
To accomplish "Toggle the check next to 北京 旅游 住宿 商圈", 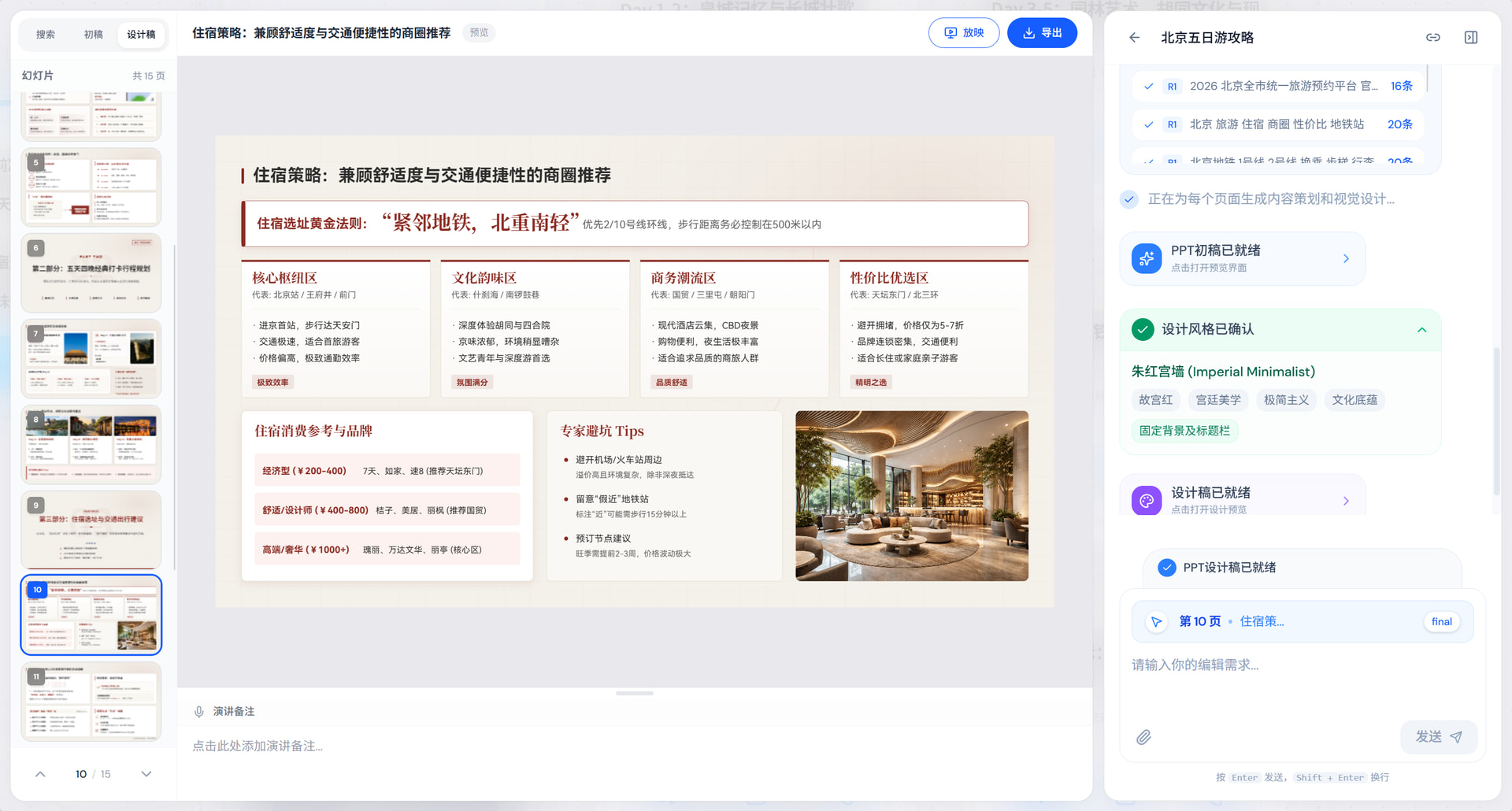I will pyautogui.click(x=1149, y=124).
